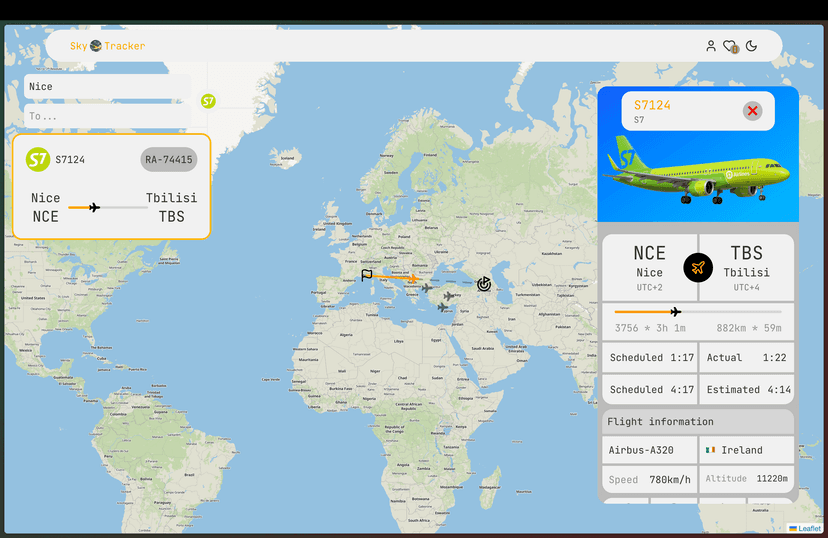The width and height of the screenshot is (828, 538).
Task: Select the S7124 flight card
Action: (111, 186)
